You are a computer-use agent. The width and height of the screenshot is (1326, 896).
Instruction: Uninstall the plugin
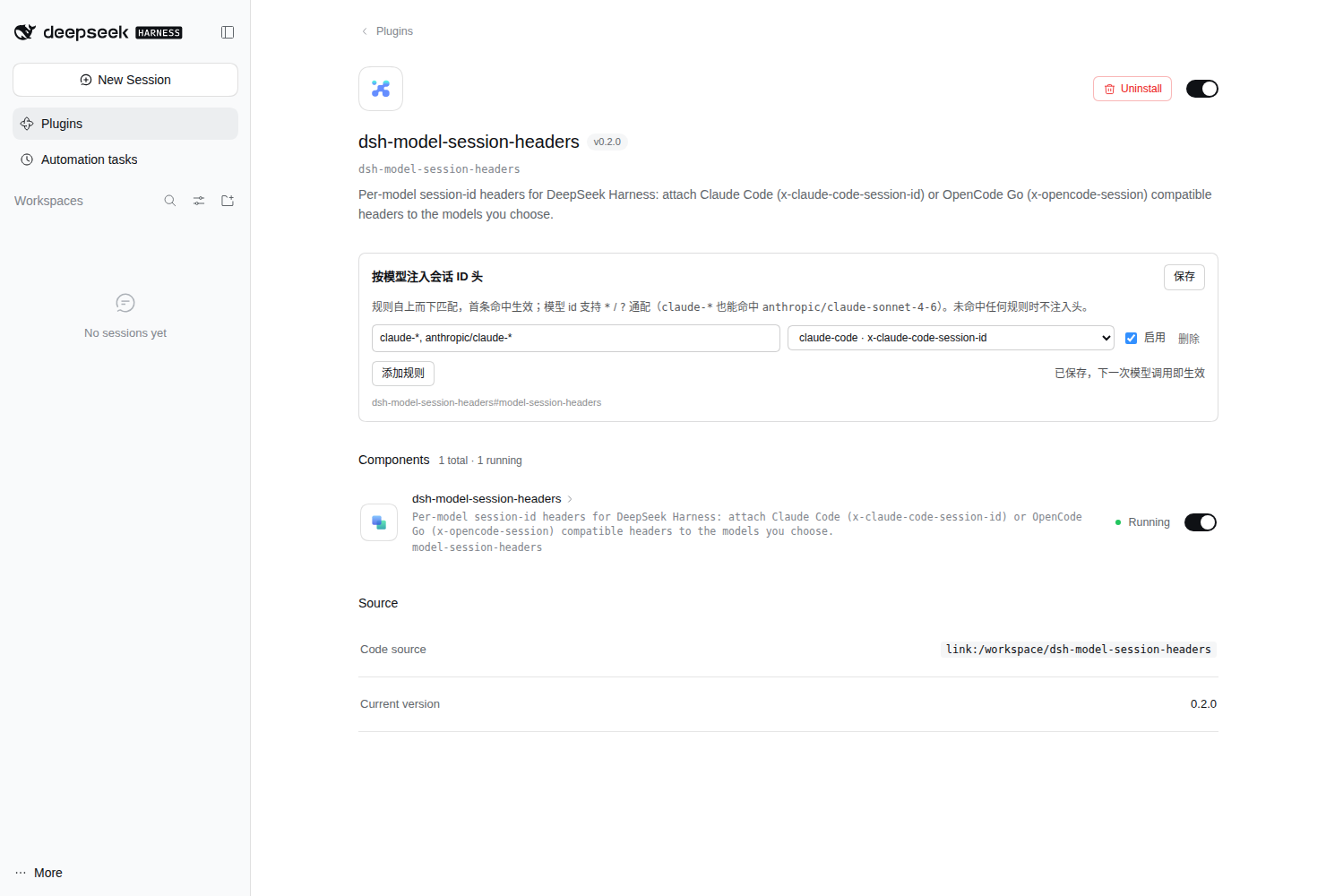click(1132, 89)
